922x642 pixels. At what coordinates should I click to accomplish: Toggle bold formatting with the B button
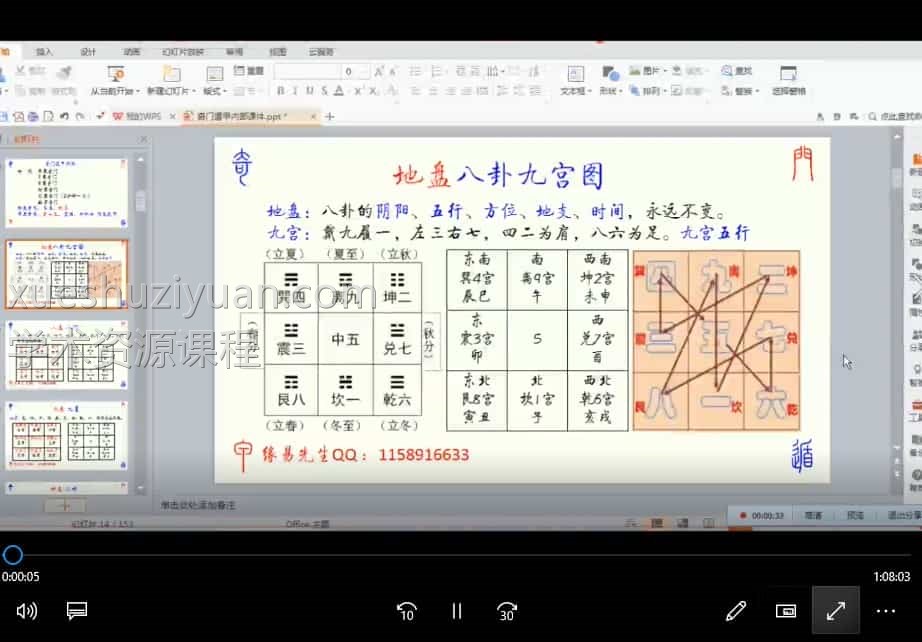(280, 88)
